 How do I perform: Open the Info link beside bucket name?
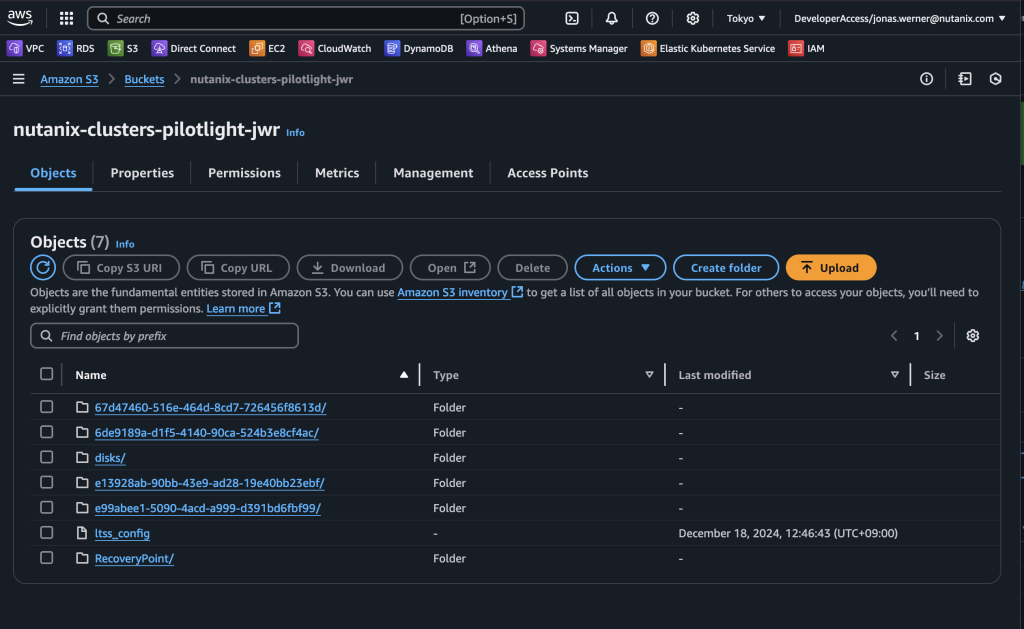point(295,133)
